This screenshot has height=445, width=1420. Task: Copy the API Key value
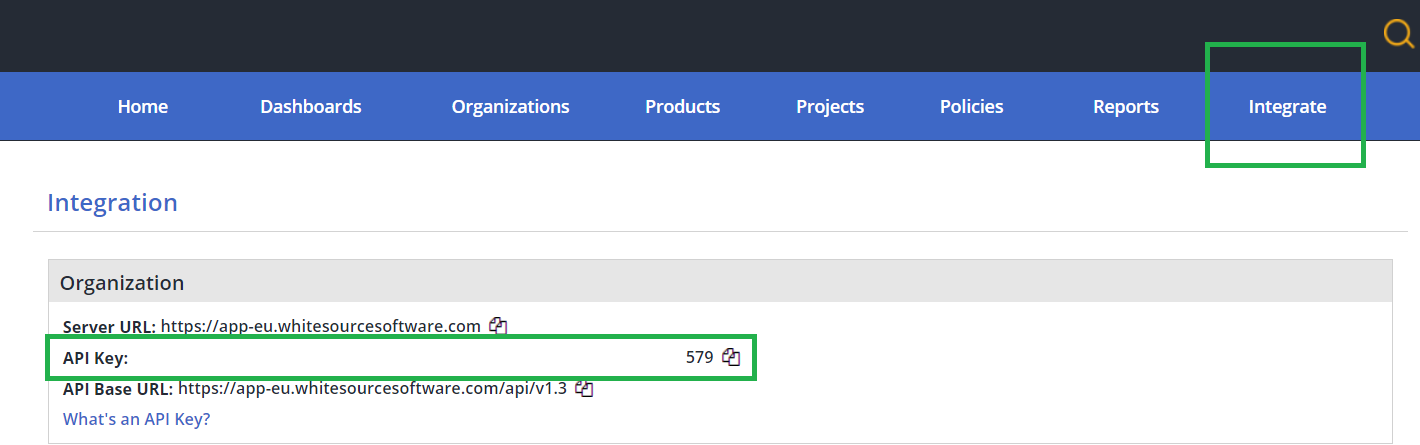click(x=731, y=357)
